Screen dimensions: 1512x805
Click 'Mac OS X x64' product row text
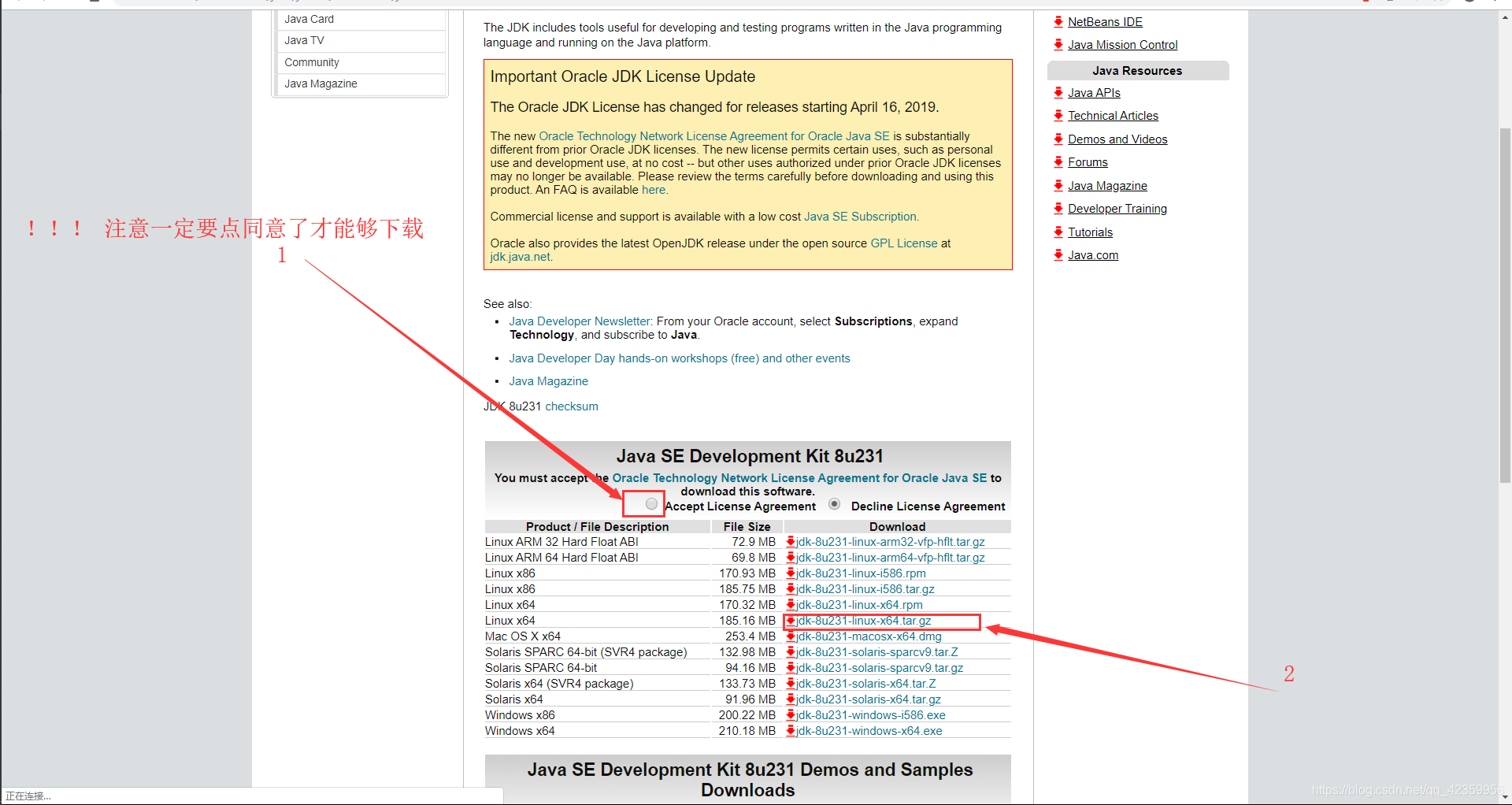tap(523, 636)
